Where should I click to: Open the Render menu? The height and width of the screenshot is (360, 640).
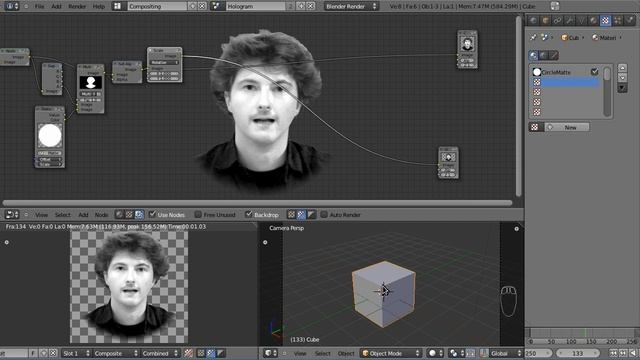pos(77,6)
